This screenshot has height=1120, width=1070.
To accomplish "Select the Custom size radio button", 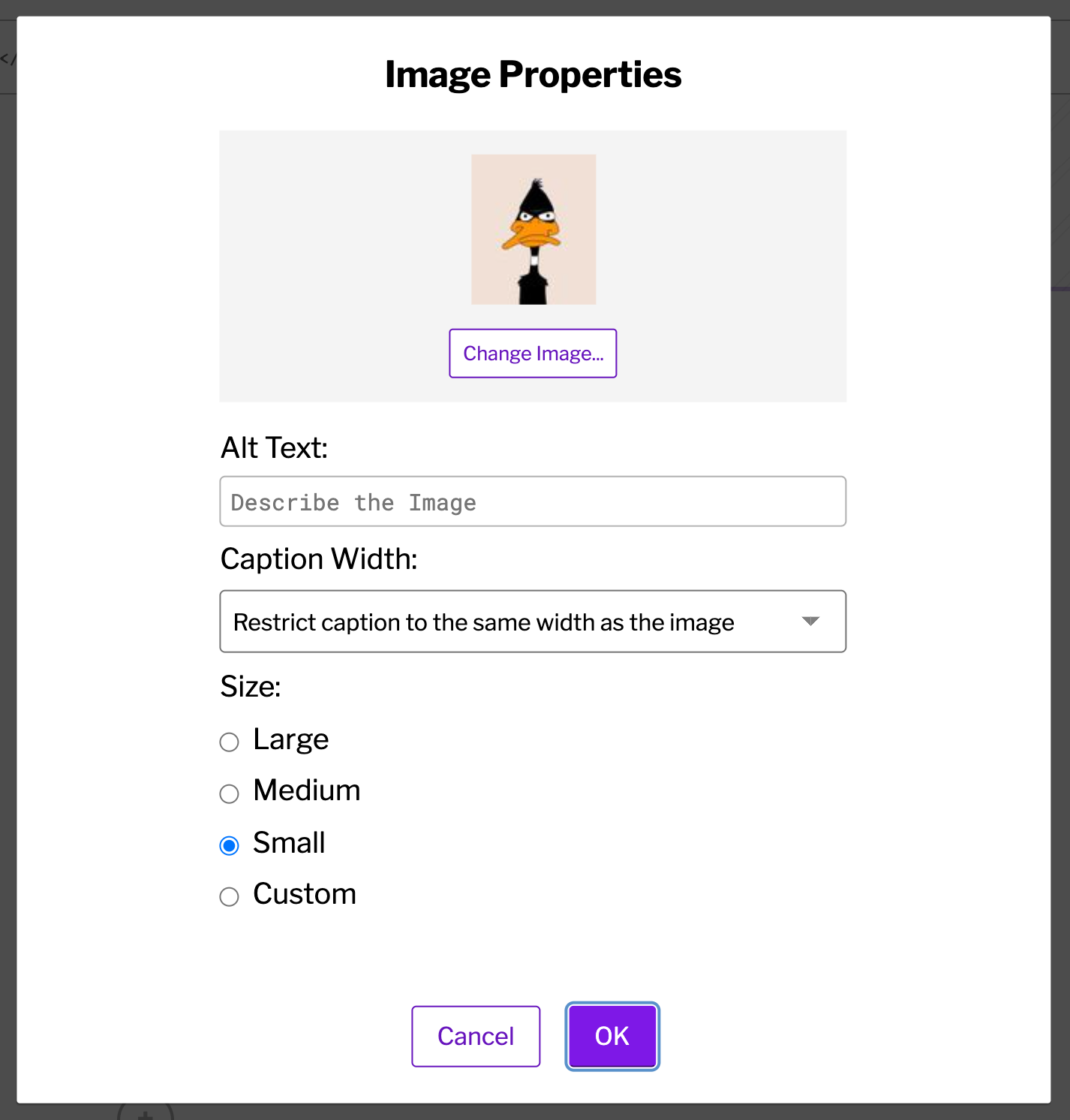I will pos(229,896).
